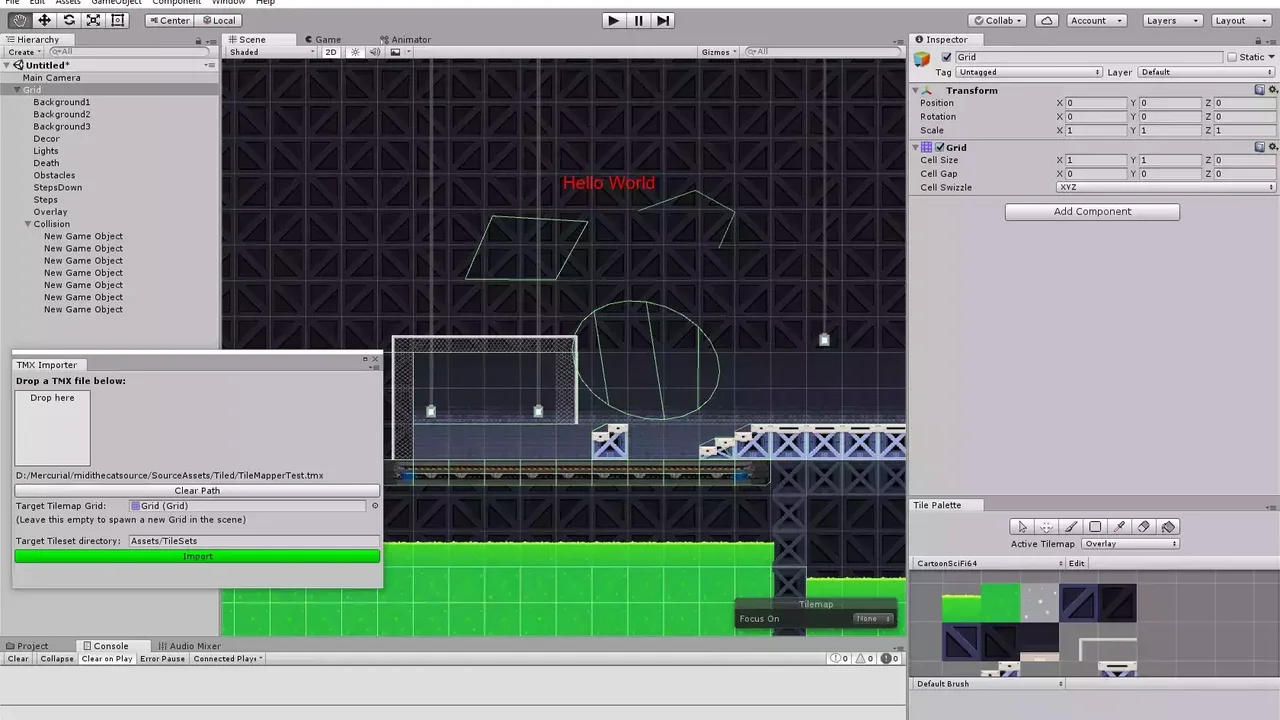Screen dimensions: 1280x720
Task: Click the Edit button in Tile Palette
Action: 1076,564
